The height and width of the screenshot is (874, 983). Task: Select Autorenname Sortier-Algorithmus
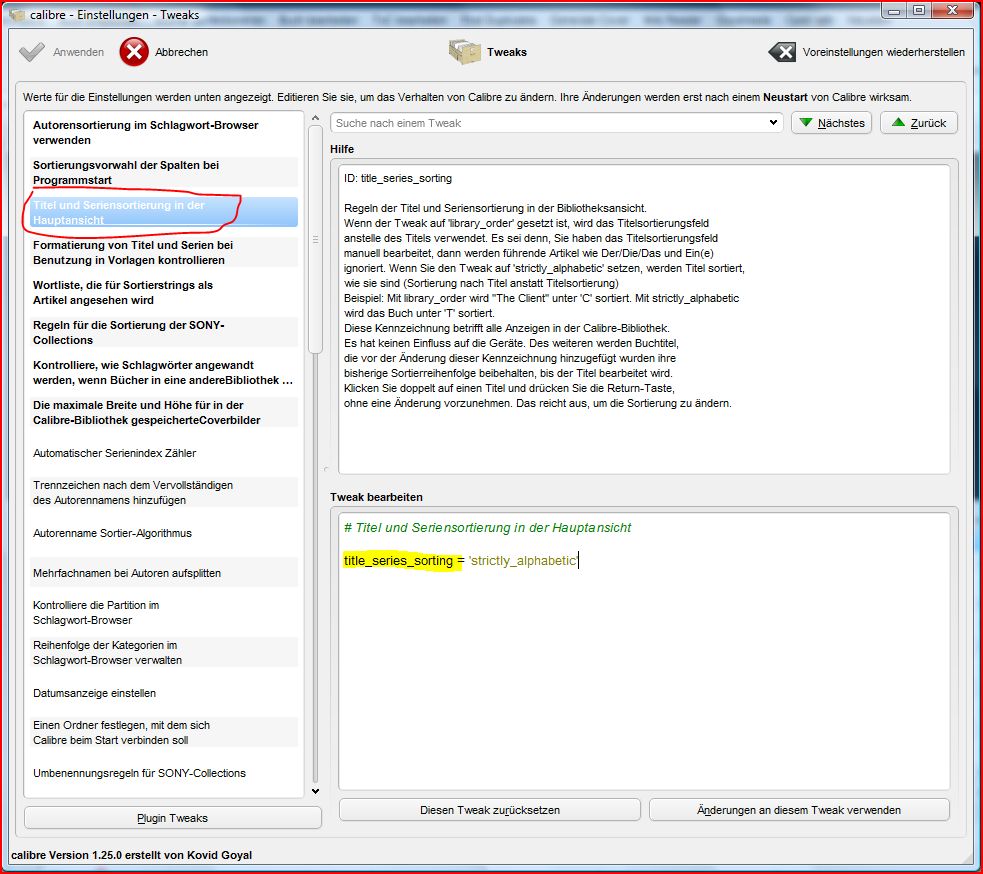(164, 533)
